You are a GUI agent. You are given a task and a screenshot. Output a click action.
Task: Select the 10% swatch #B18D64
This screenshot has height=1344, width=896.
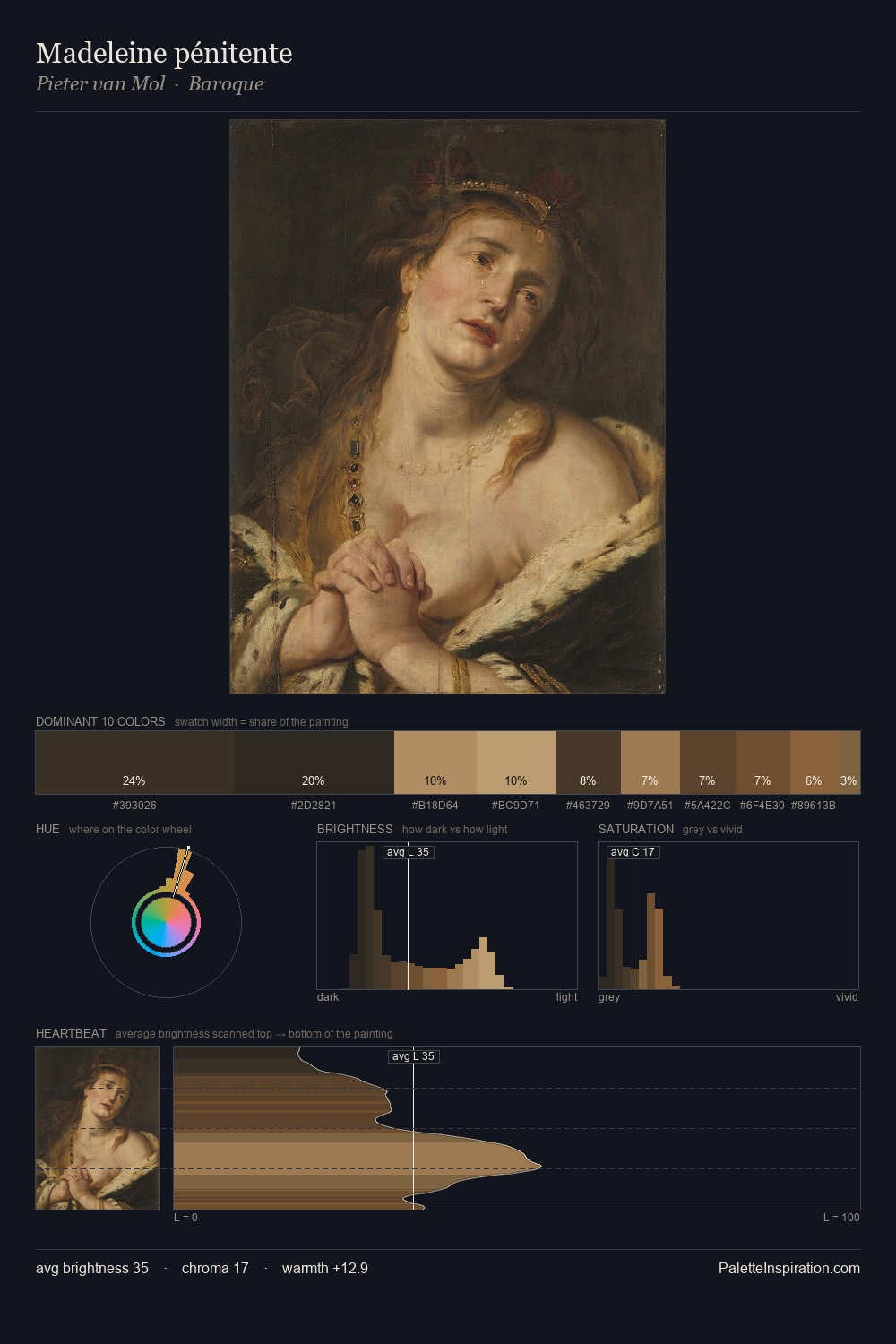(435, 762)
